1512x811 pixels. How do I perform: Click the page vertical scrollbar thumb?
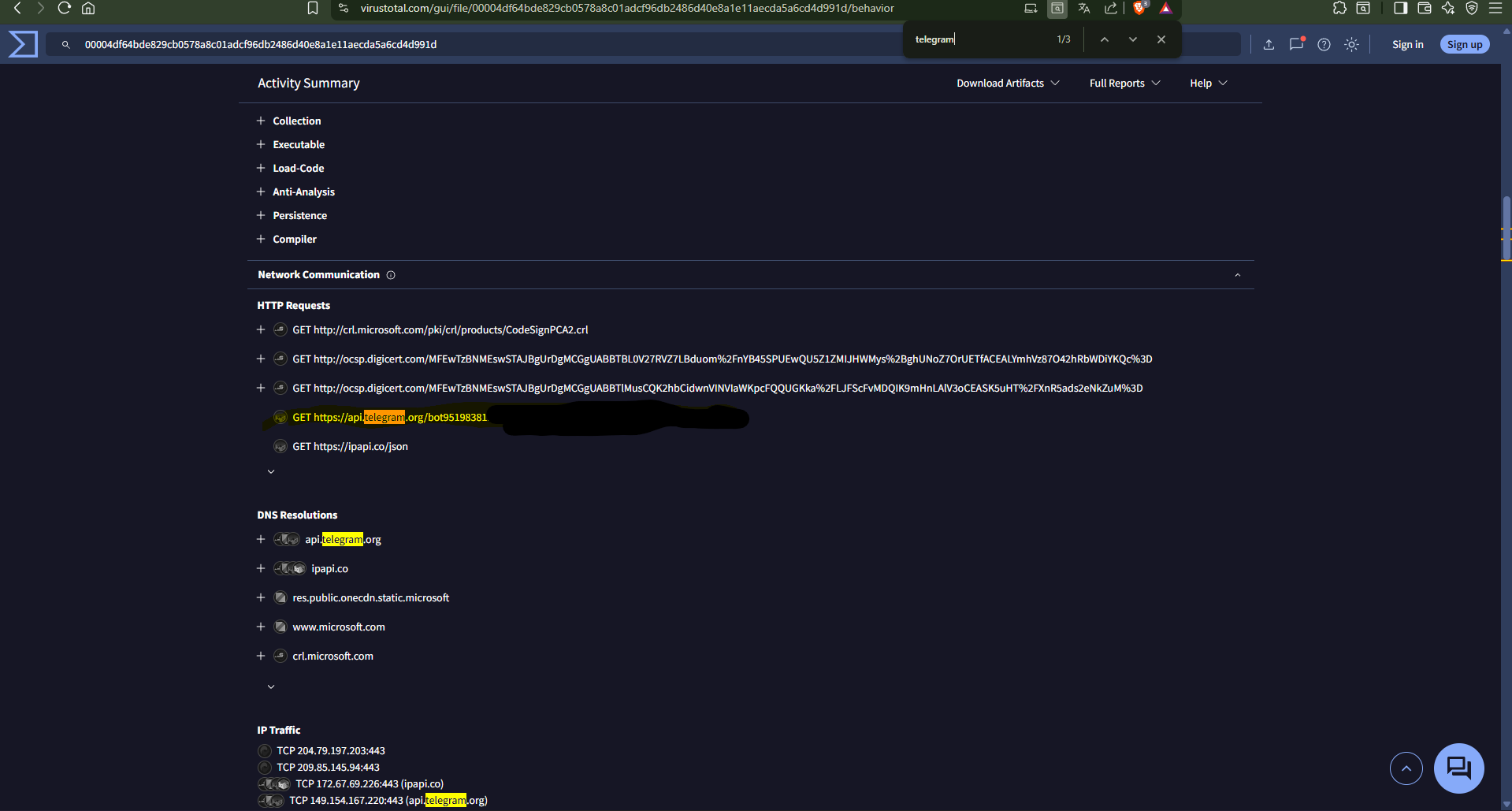coord(1506,227)
